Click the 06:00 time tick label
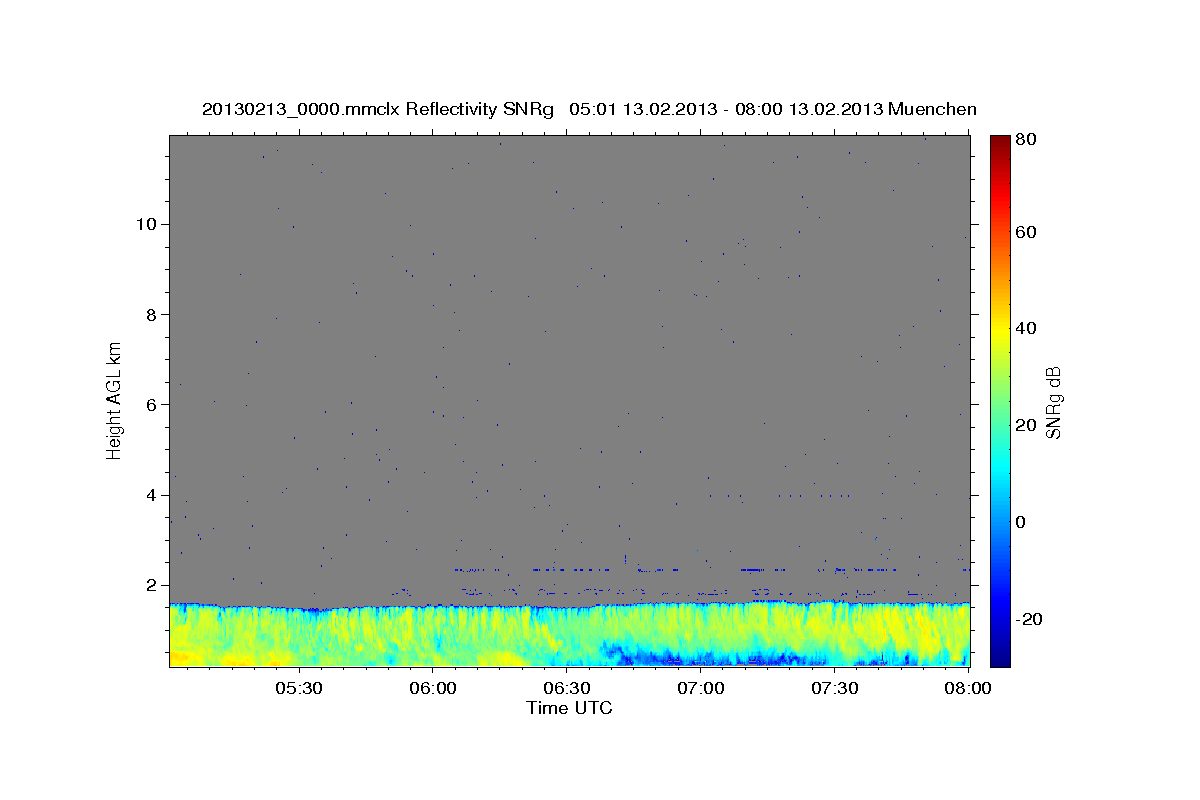This screenshot has height=800, width=1200. click(433, 689)
